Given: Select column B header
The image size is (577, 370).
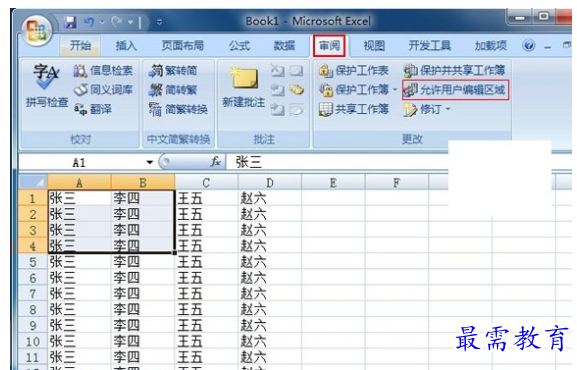Looking at the screenshot, I should pyautogui.click(x=143, y=182).
